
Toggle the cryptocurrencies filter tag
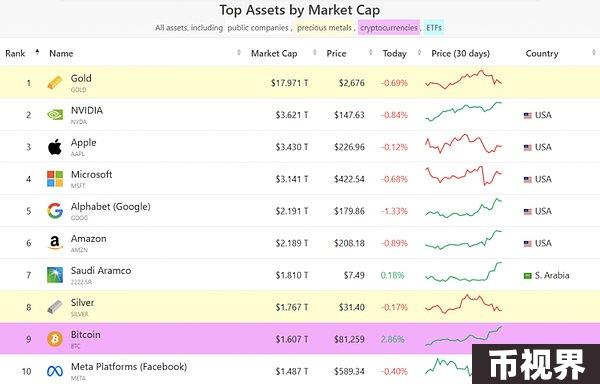point(389,28)
